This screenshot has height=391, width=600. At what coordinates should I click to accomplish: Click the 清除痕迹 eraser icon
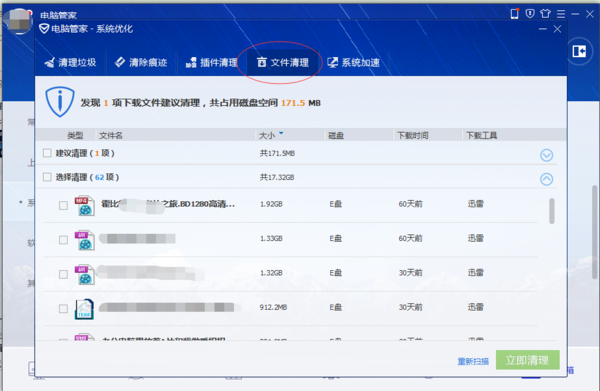[x=120, y=62]
